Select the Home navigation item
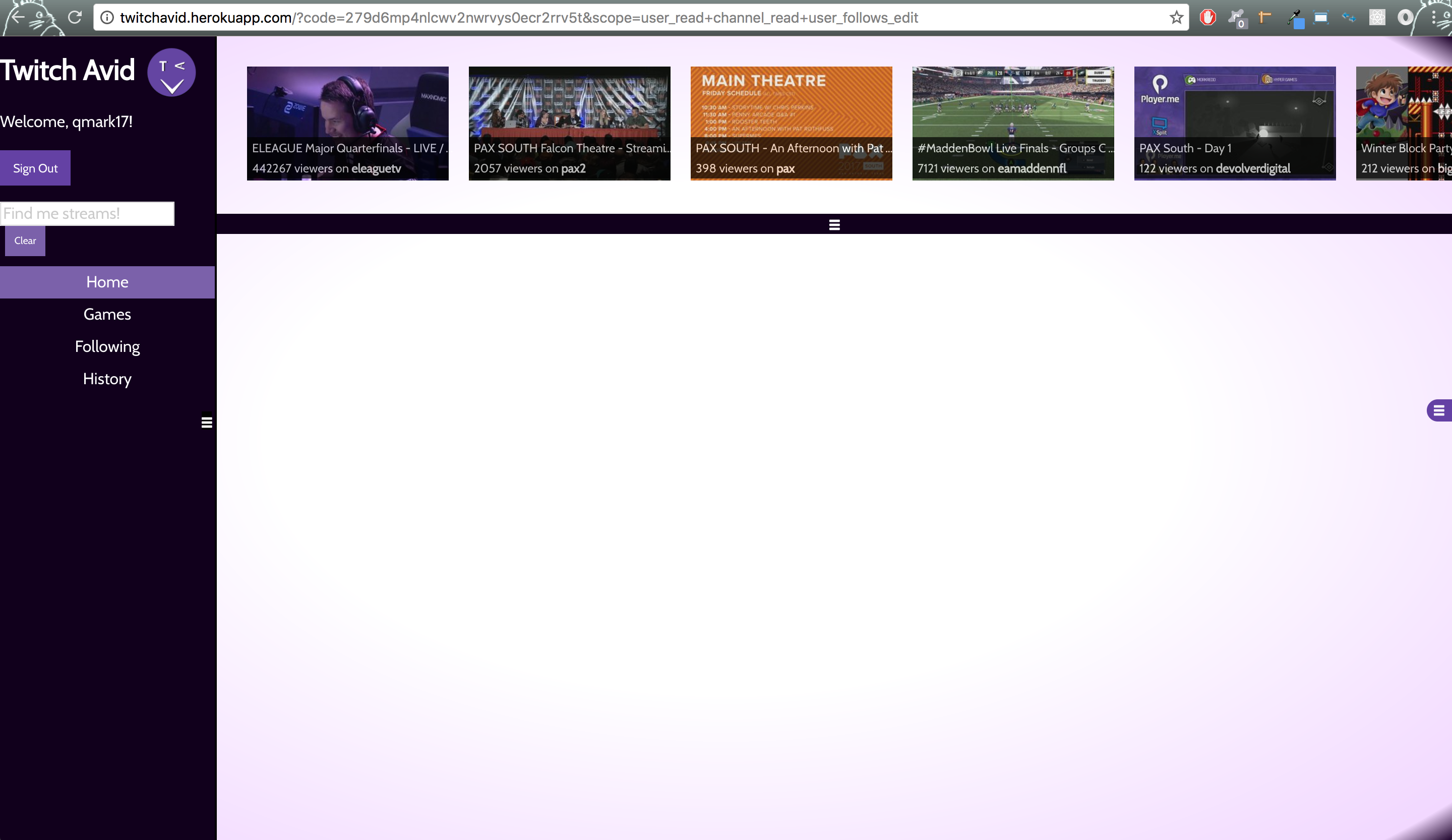This screenshot has width=1452, height=840. click(x=107, y=282)
